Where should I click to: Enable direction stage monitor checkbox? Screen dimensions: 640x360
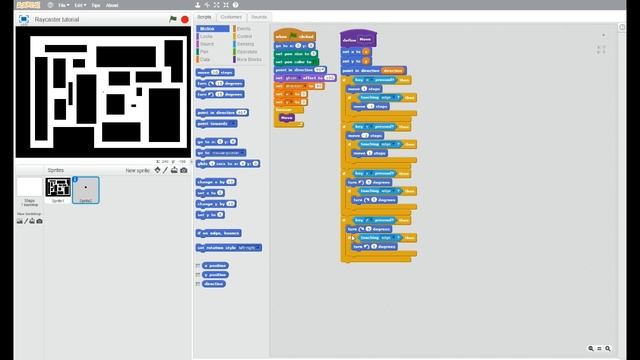point(198,284)
